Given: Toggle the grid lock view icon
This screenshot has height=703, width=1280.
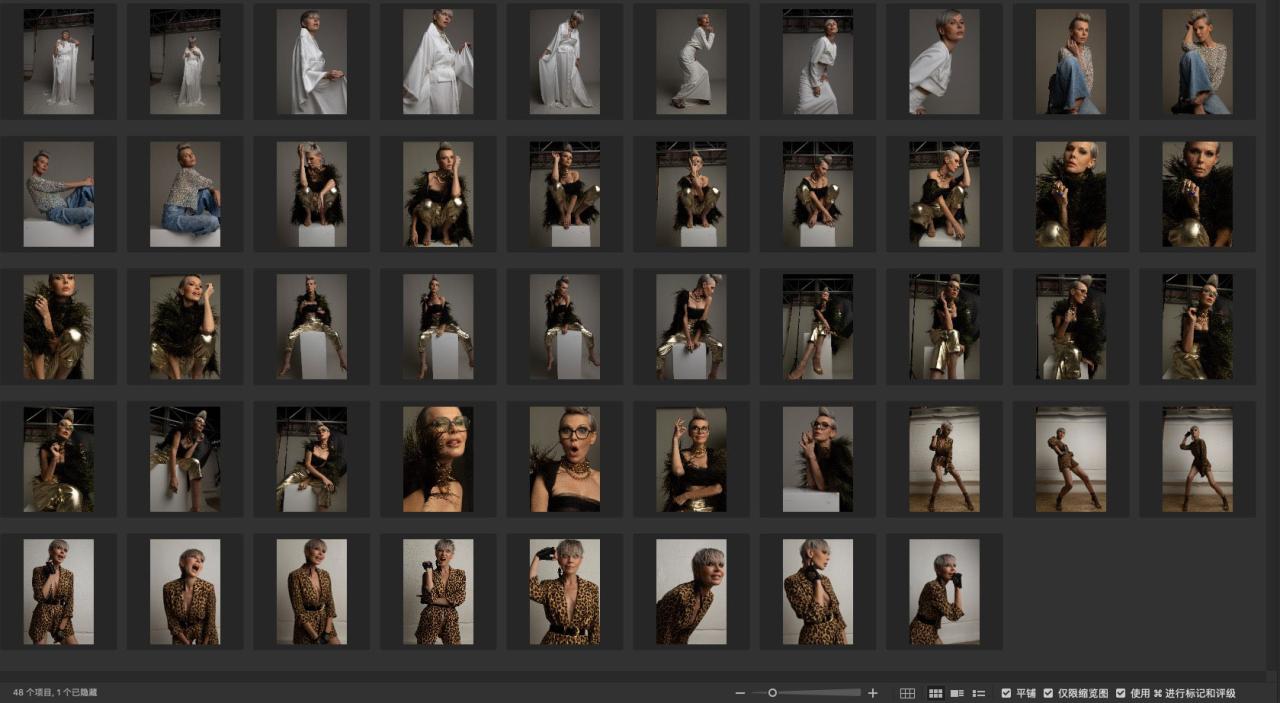Looking at the screenshot, I should (x=907, y=693).
